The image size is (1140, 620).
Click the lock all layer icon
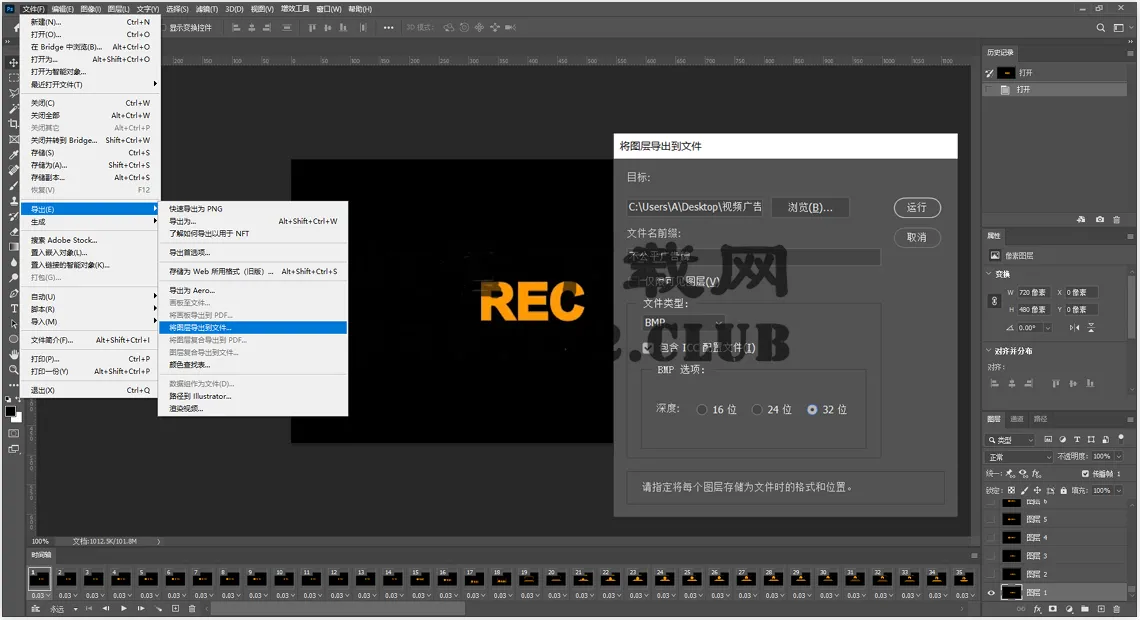click(1063, 491)
